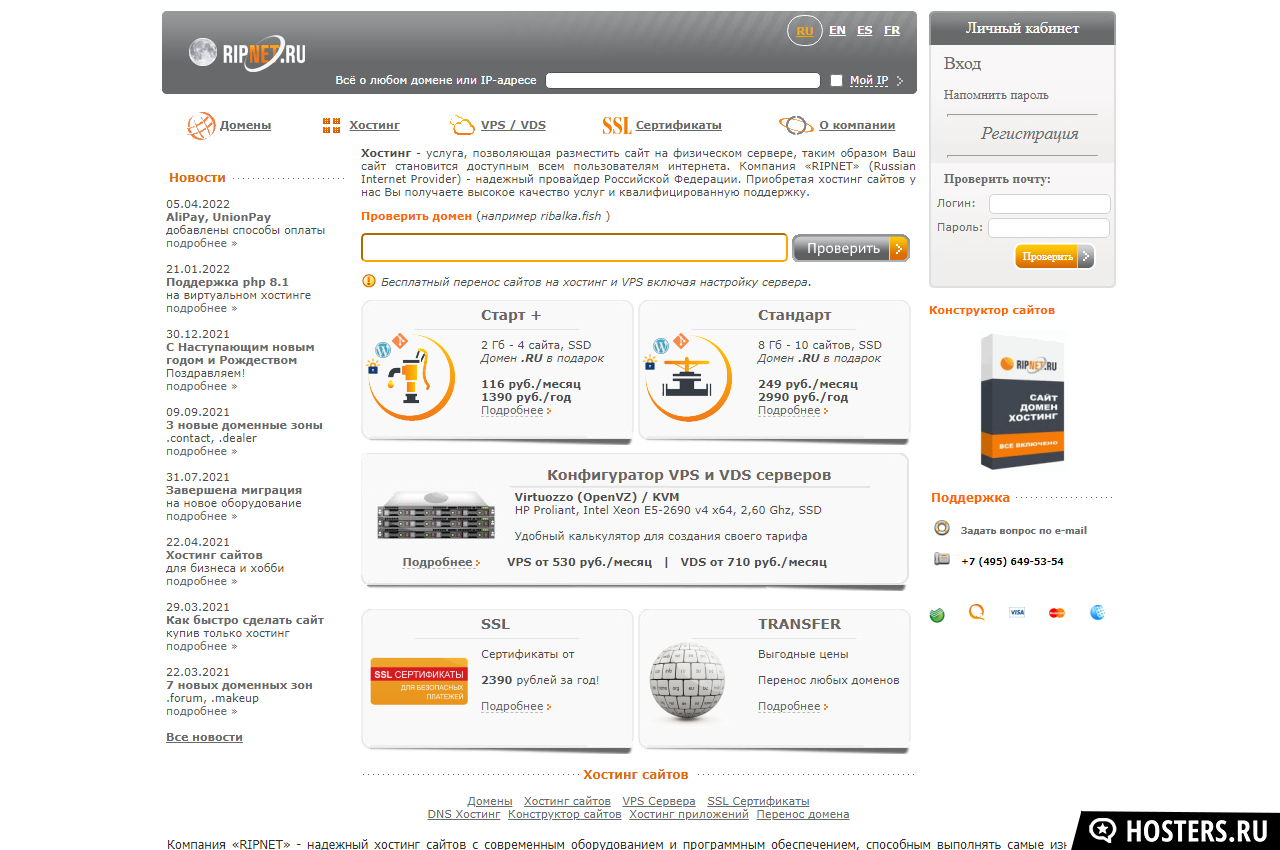Click the orange arrow on the Проверить domain button
The image size is (1280, 850).
[x=898, y=248]
